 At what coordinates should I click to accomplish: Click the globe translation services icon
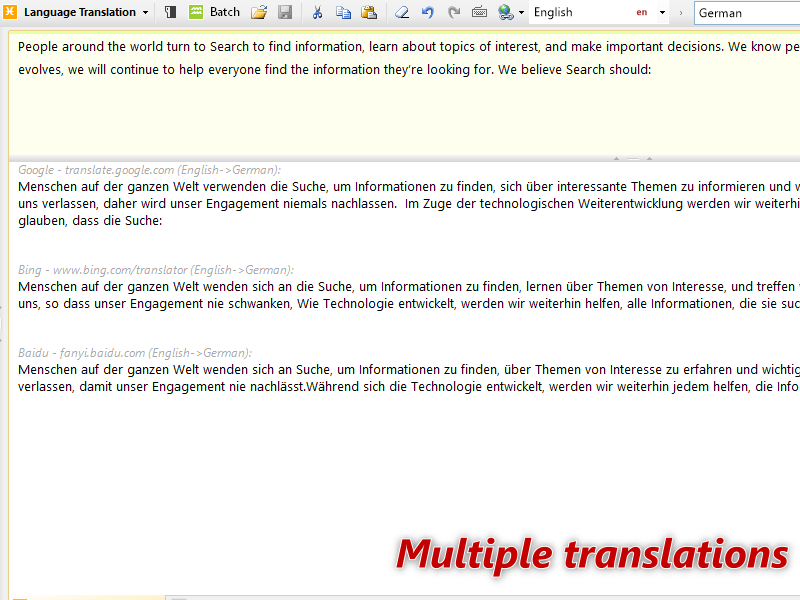[506, 12]
